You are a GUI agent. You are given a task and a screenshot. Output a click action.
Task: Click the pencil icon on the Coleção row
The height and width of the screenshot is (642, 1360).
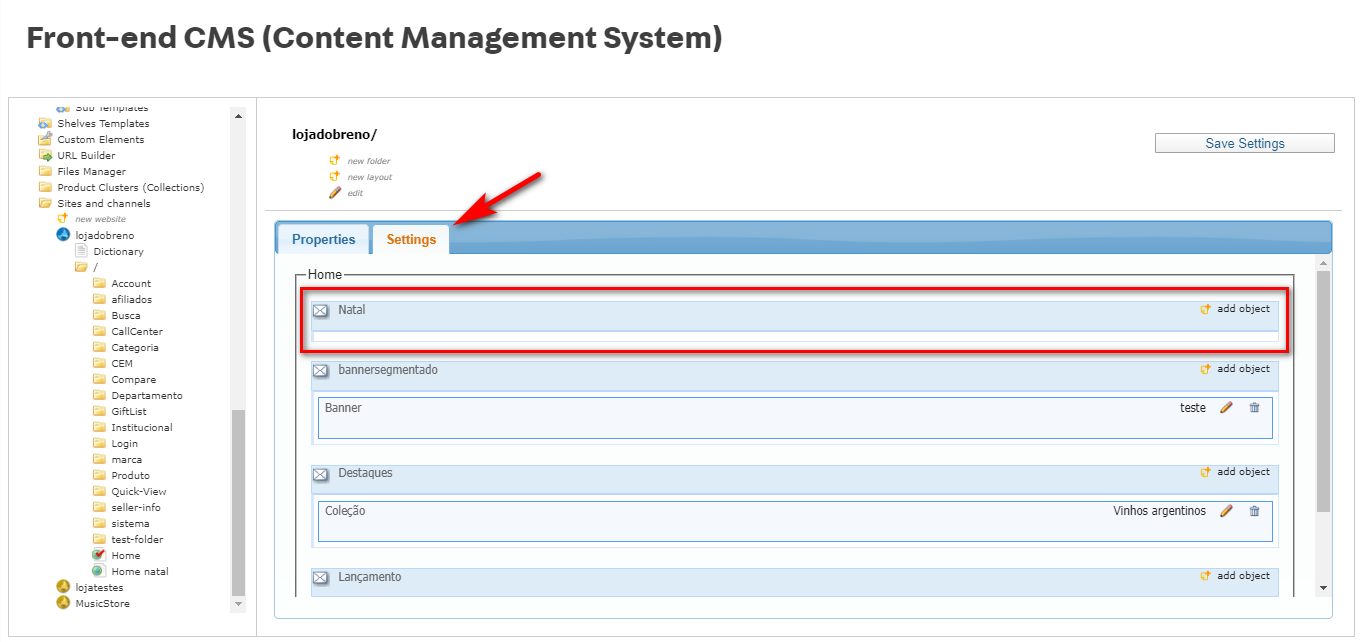(x=1226, y=511)
